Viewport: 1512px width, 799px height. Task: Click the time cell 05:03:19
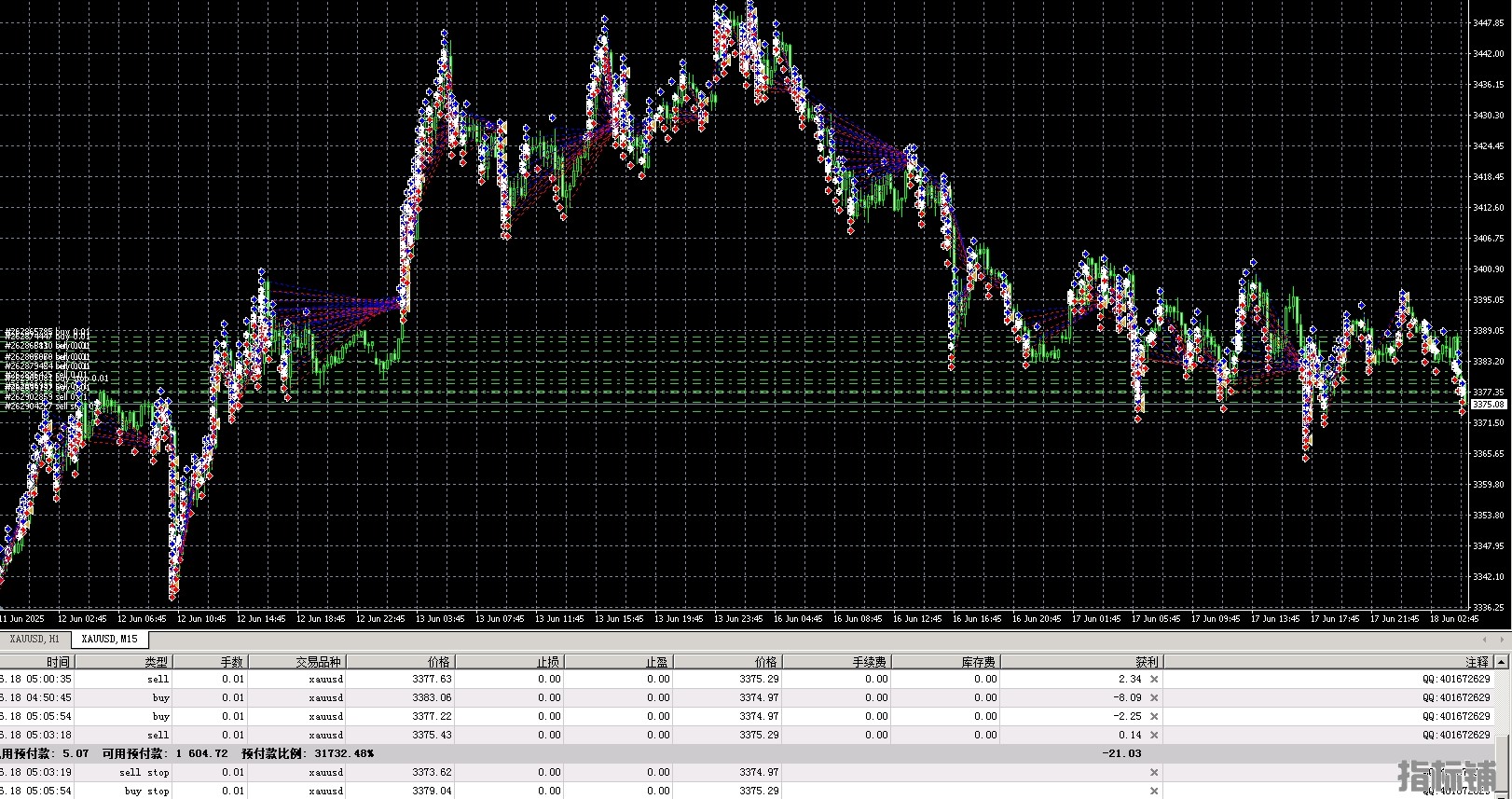click(x=35, y=772)
